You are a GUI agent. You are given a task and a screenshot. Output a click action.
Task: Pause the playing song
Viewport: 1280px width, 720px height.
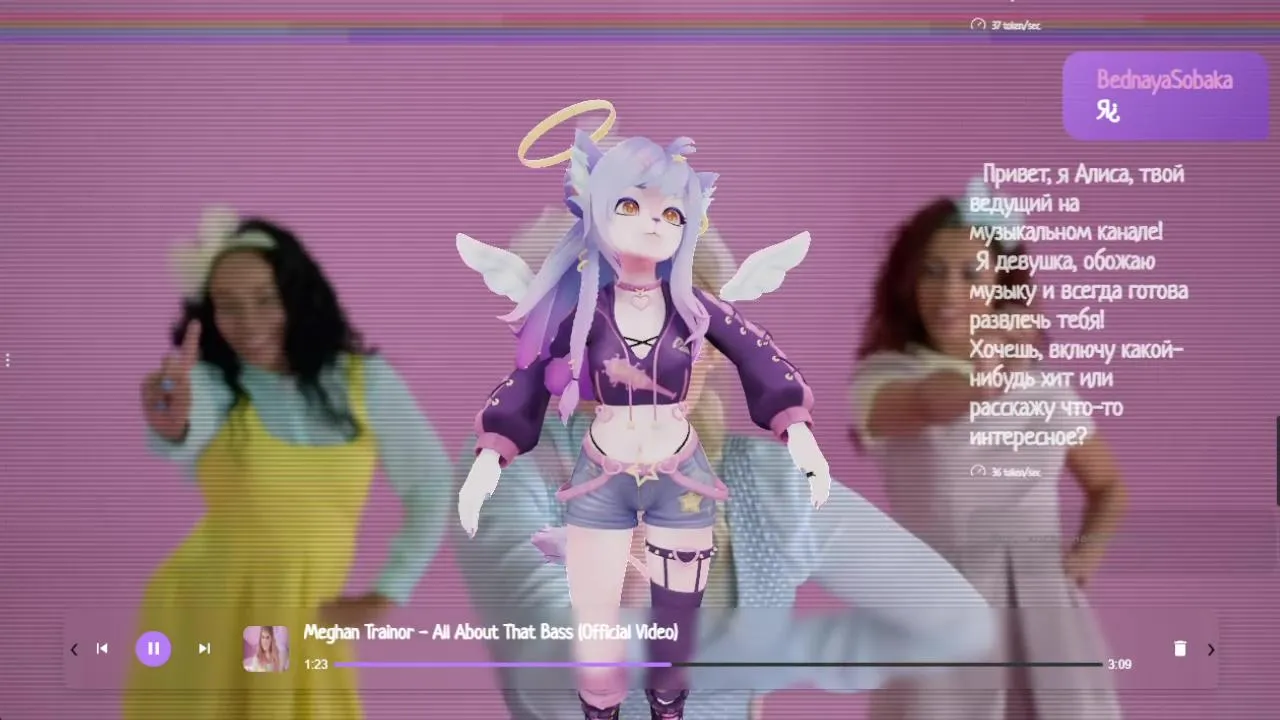coord(153,649)
